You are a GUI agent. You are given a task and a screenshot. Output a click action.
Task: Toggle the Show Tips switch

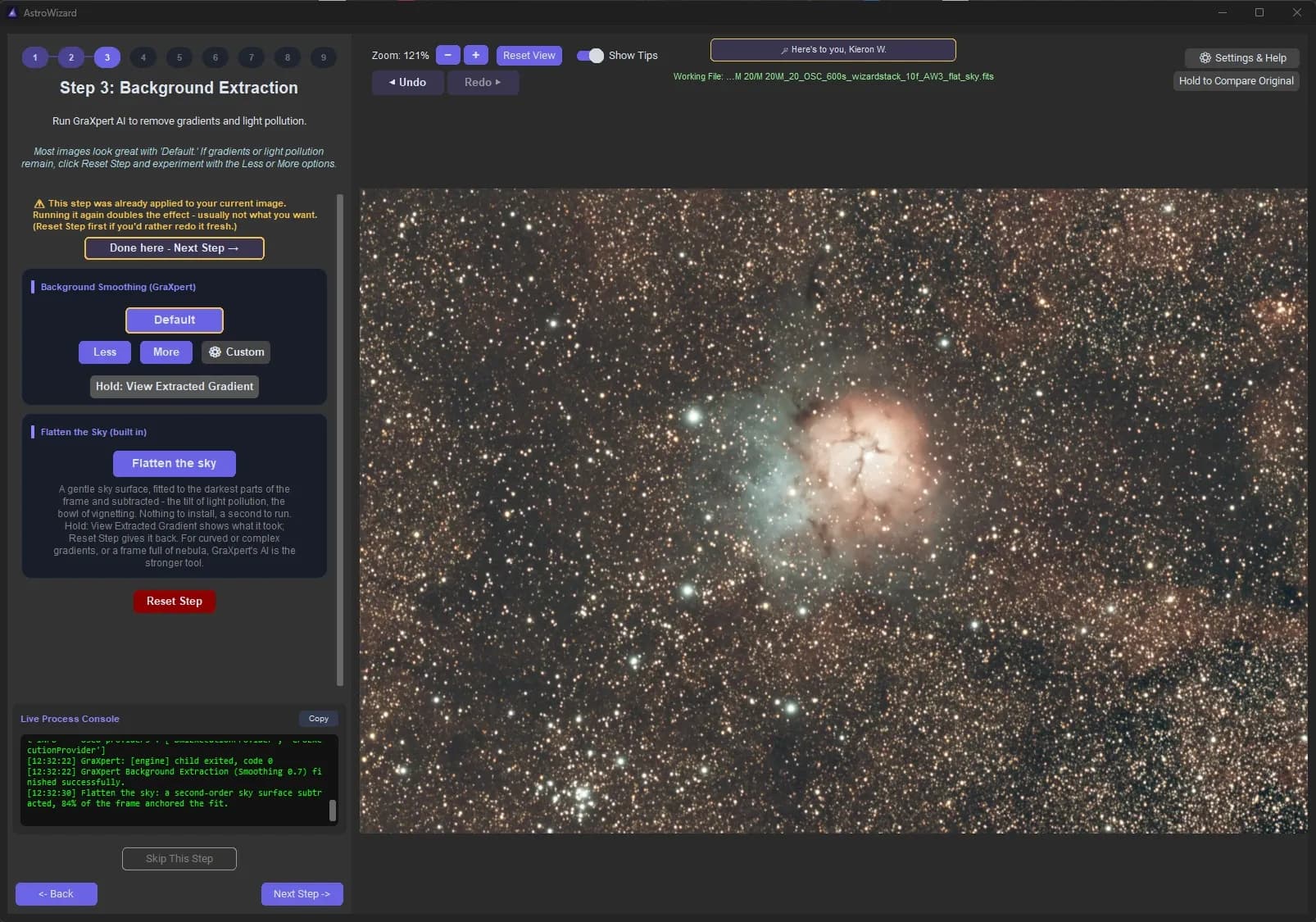pyautogui.click(x=590, y=55)
